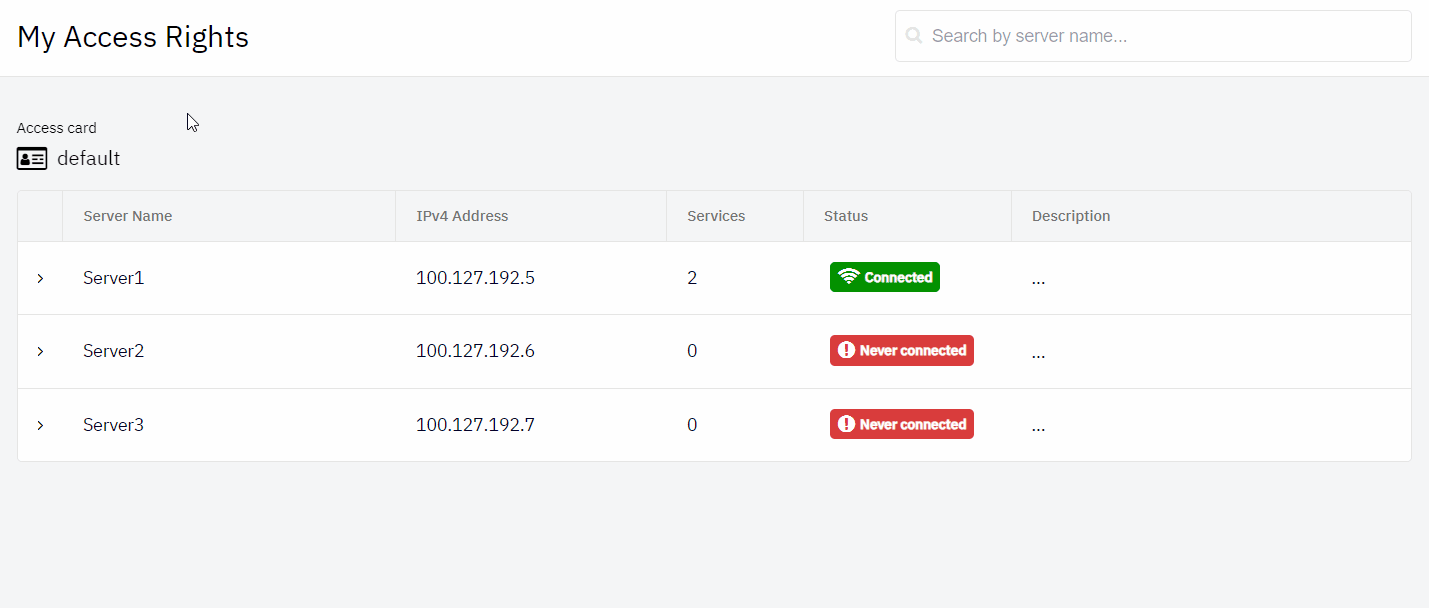Viewport: 1429px width, 608px height.
Task: Click the warning icon in Server2 status
Action: [x=846, y=350]
